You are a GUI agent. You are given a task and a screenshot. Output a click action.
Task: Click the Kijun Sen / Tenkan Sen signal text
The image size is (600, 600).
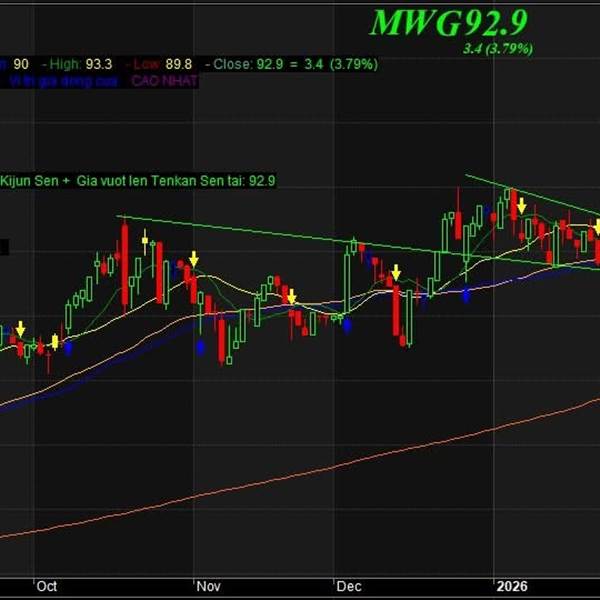click(x=138, y=181)
